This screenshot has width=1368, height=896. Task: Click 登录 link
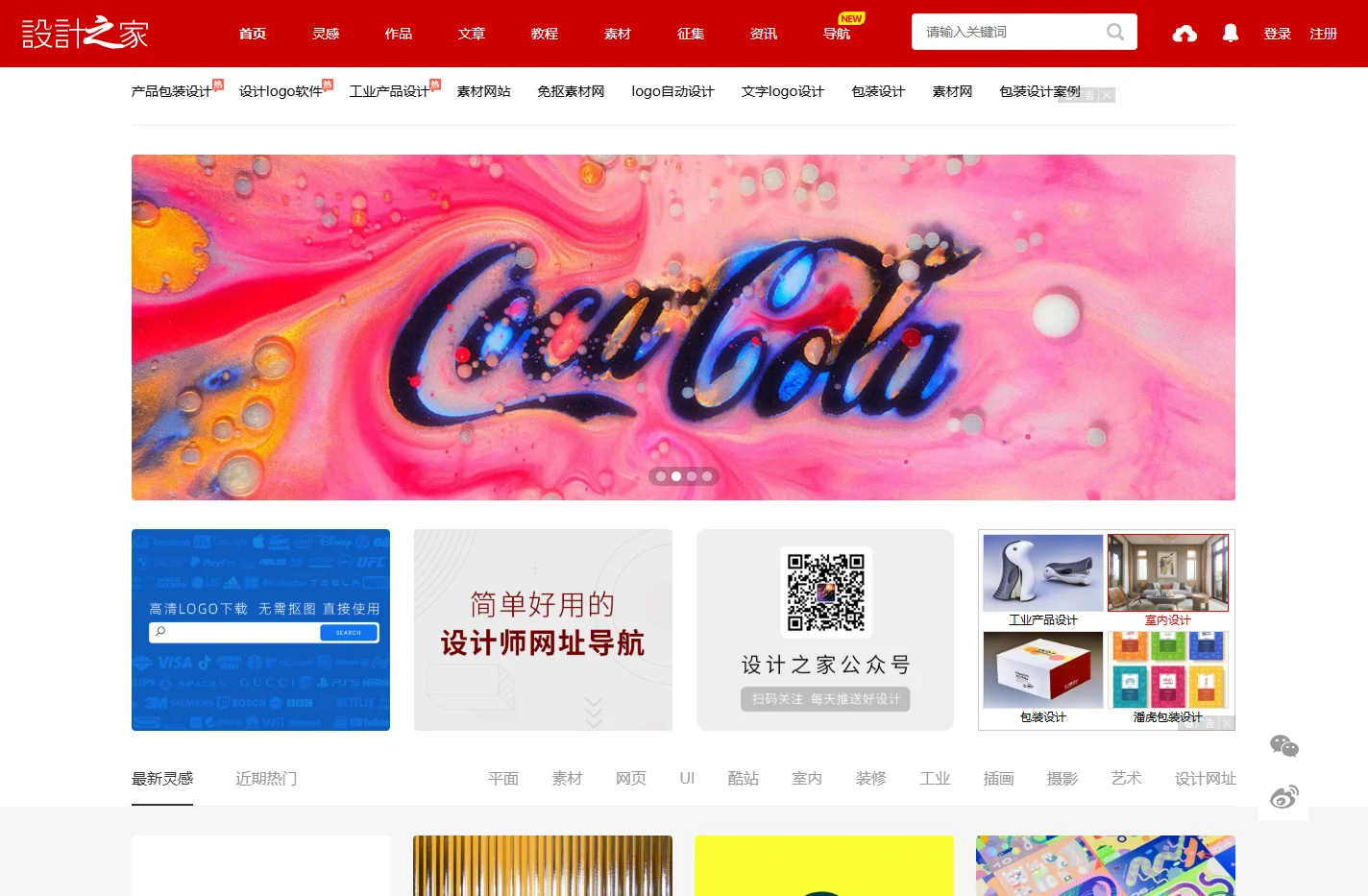pyautogui.click(x=1278, y=34)
